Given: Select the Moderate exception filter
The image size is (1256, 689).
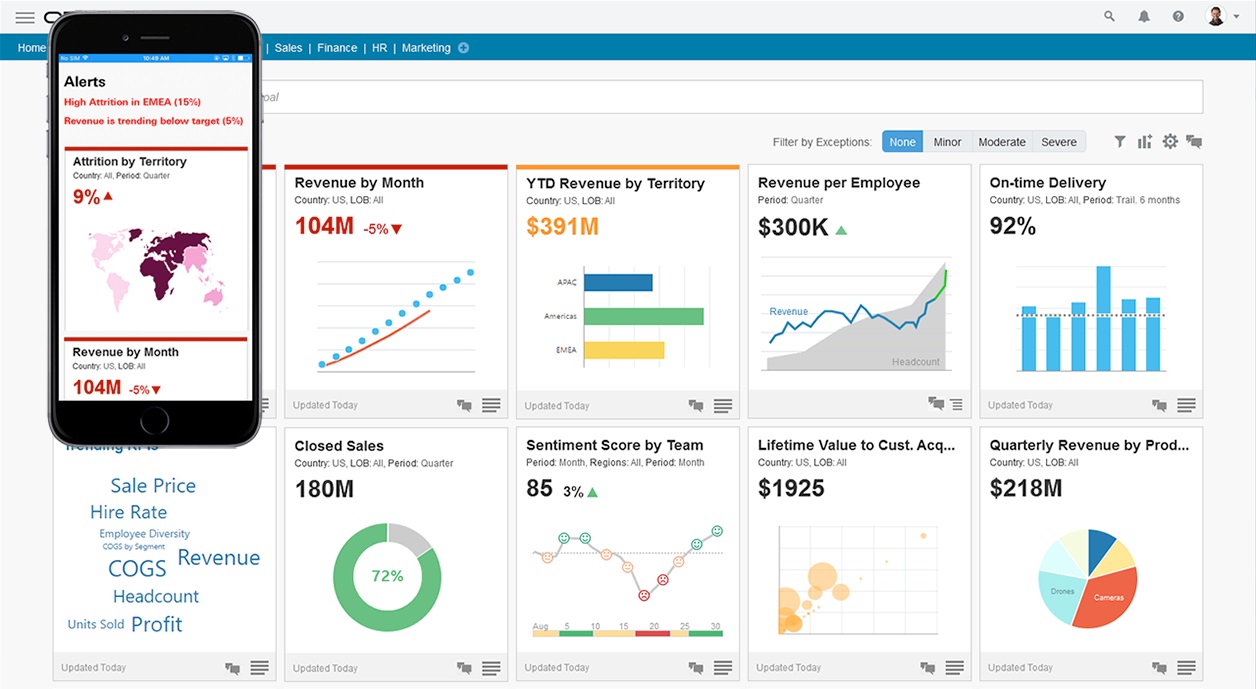Looking at the screenshot, I should point(1002,142).
